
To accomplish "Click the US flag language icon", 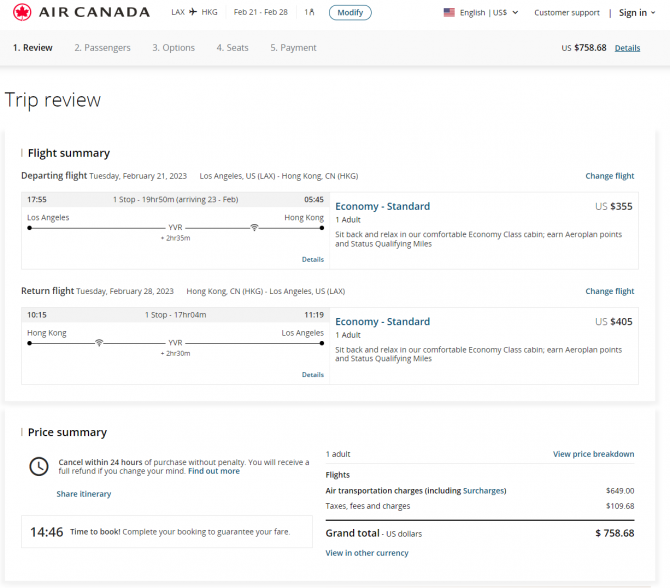I will pos(449,12).
